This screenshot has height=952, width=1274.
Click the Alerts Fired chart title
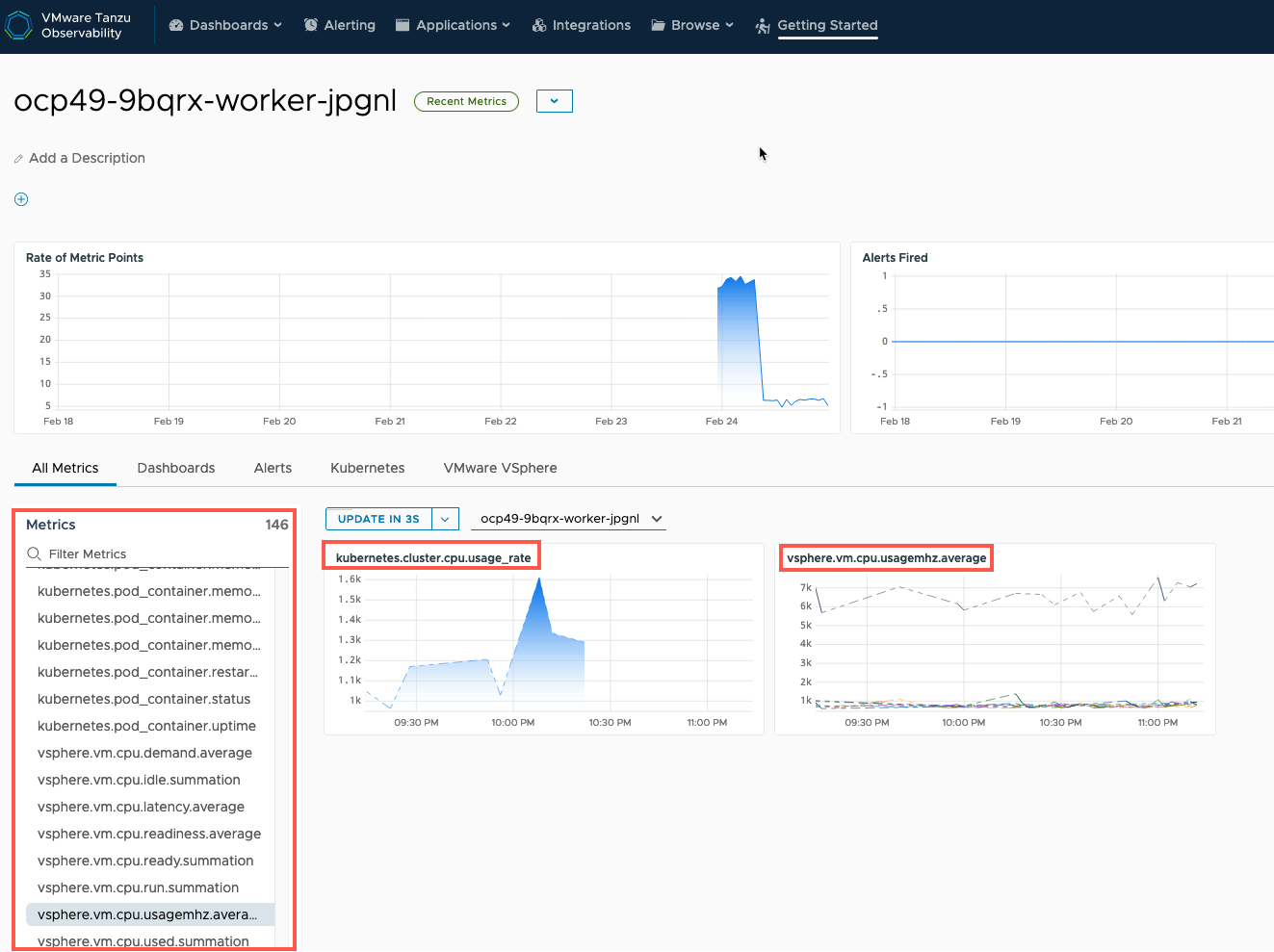click(x=895, y=258)
